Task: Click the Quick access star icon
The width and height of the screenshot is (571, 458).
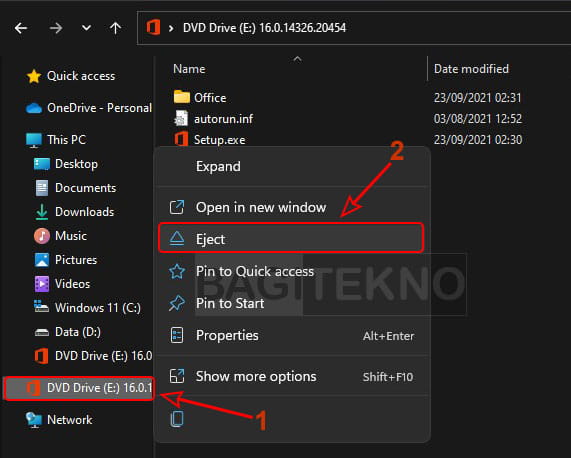Action: tap(34, 76)
